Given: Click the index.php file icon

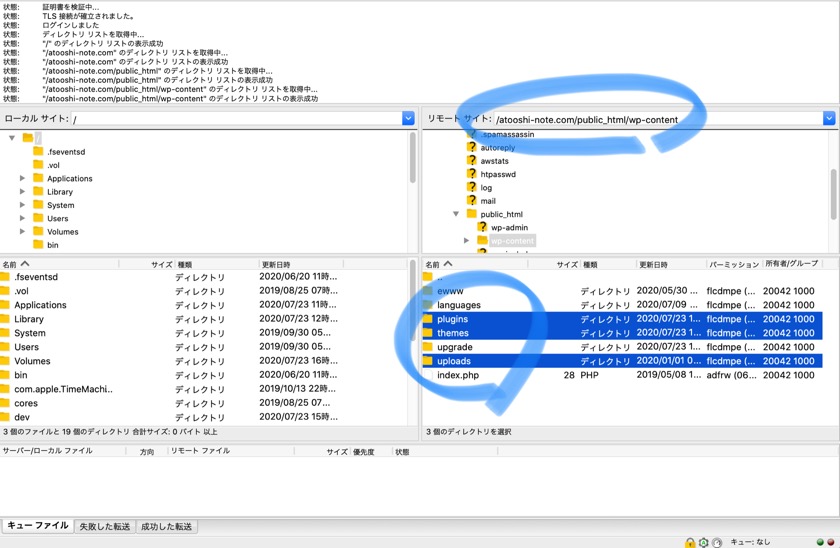Looking at the screenshot, I should coord(428,375).
